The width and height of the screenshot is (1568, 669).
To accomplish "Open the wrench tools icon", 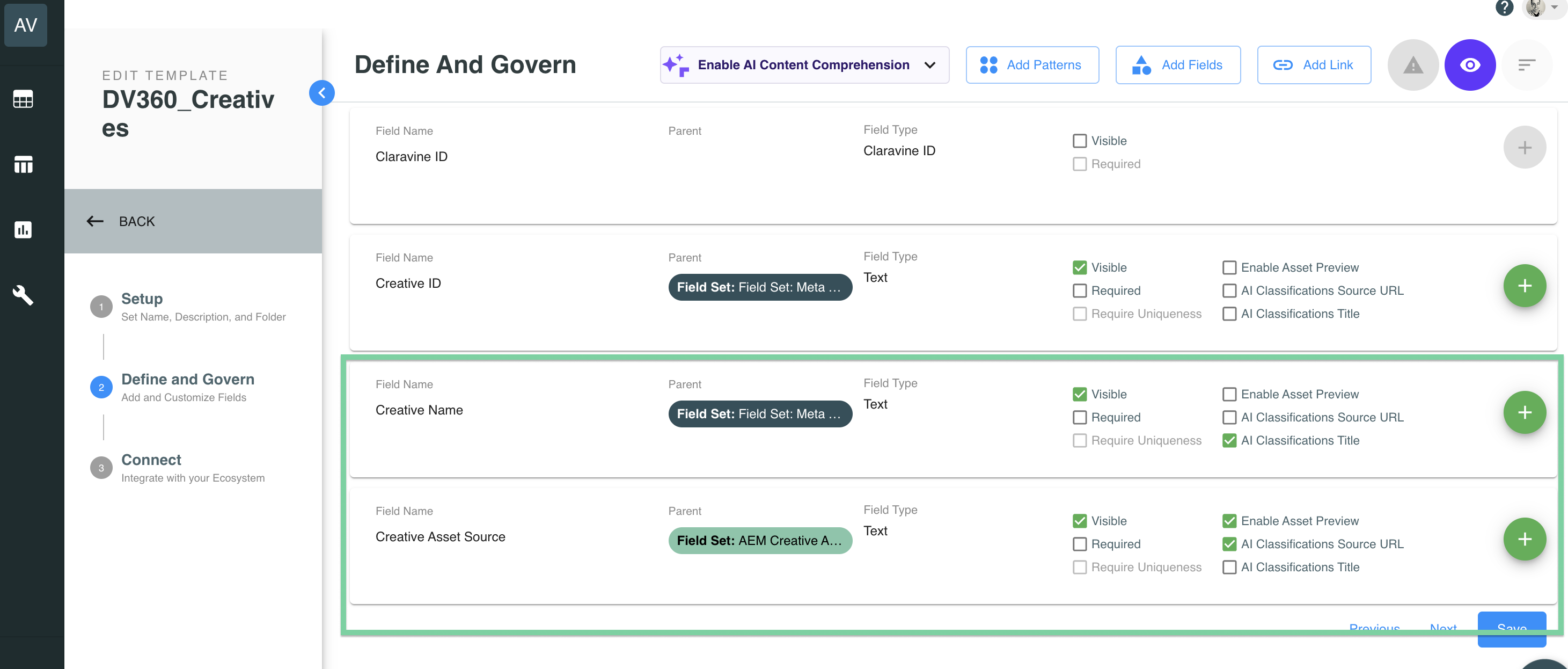I will 23,295.
